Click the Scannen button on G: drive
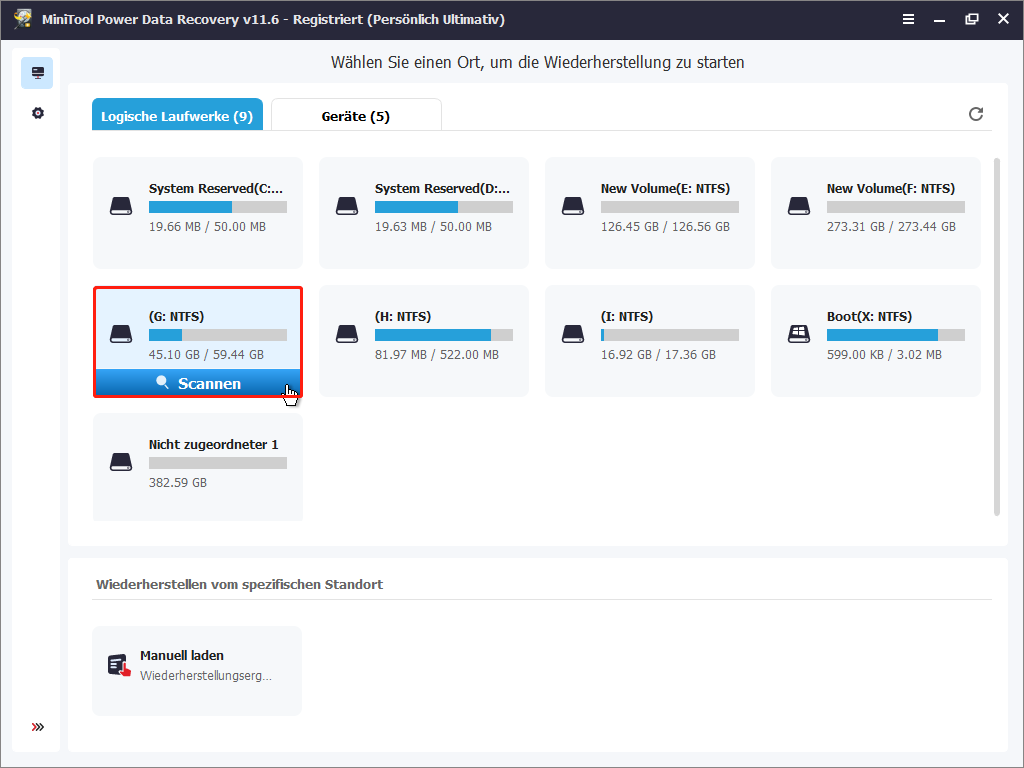Image resolution: width=1024 pixels, height=768 pixels. [x=198, y=383]
